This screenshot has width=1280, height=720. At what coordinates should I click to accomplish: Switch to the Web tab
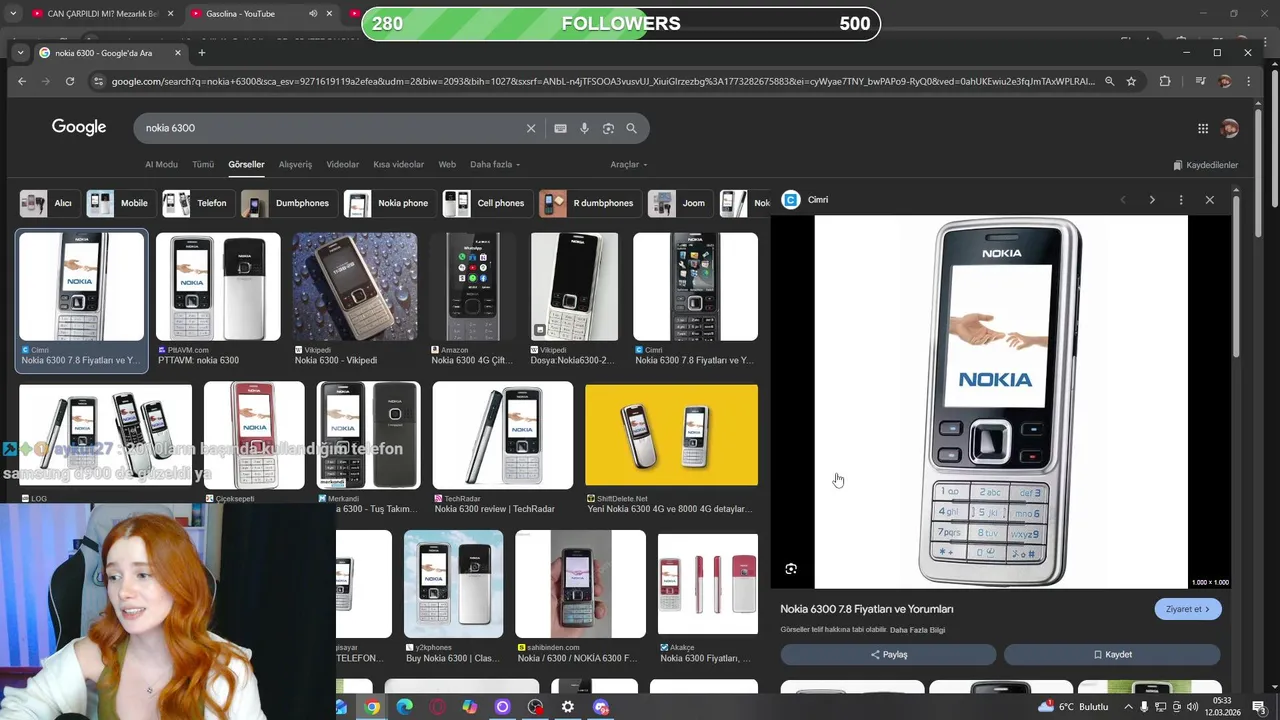pos(447,164)
